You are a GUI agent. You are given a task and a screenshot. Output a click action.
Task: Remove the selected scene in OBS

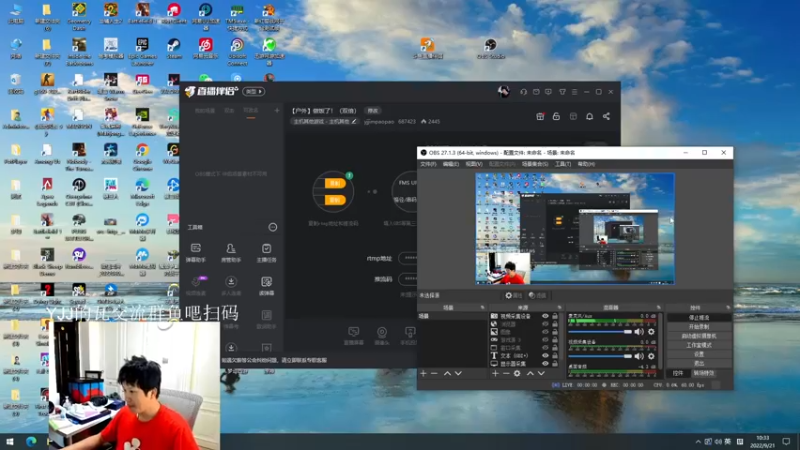click(434, 373)
